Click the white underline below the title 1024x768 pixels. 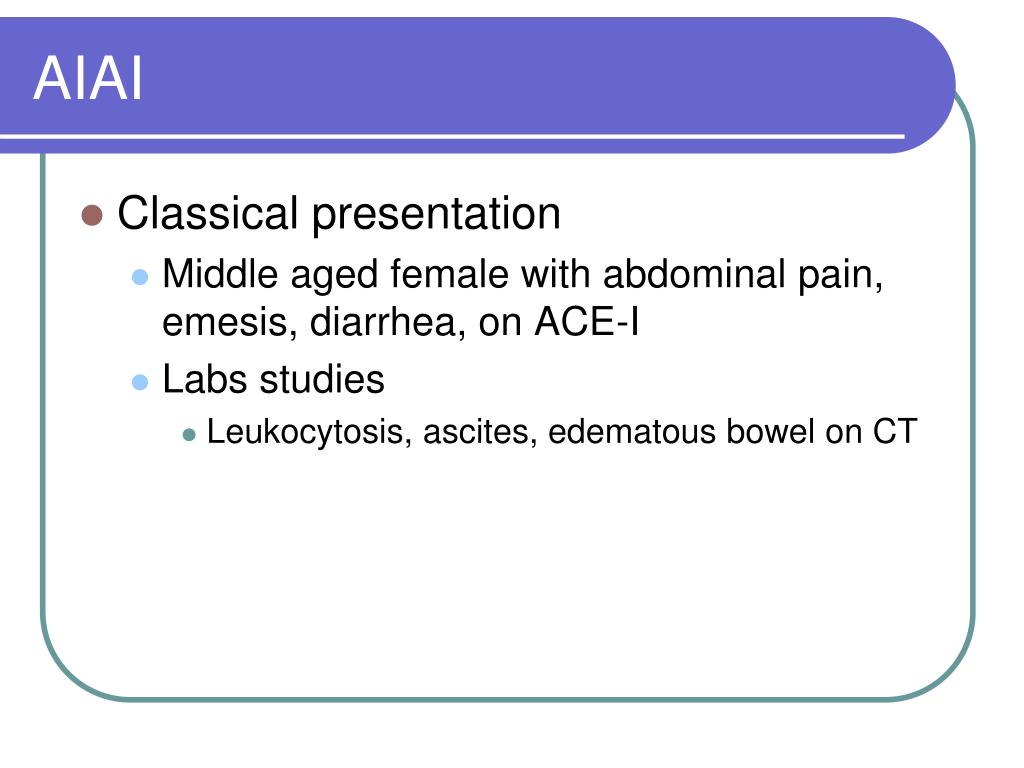coord(452,136)
